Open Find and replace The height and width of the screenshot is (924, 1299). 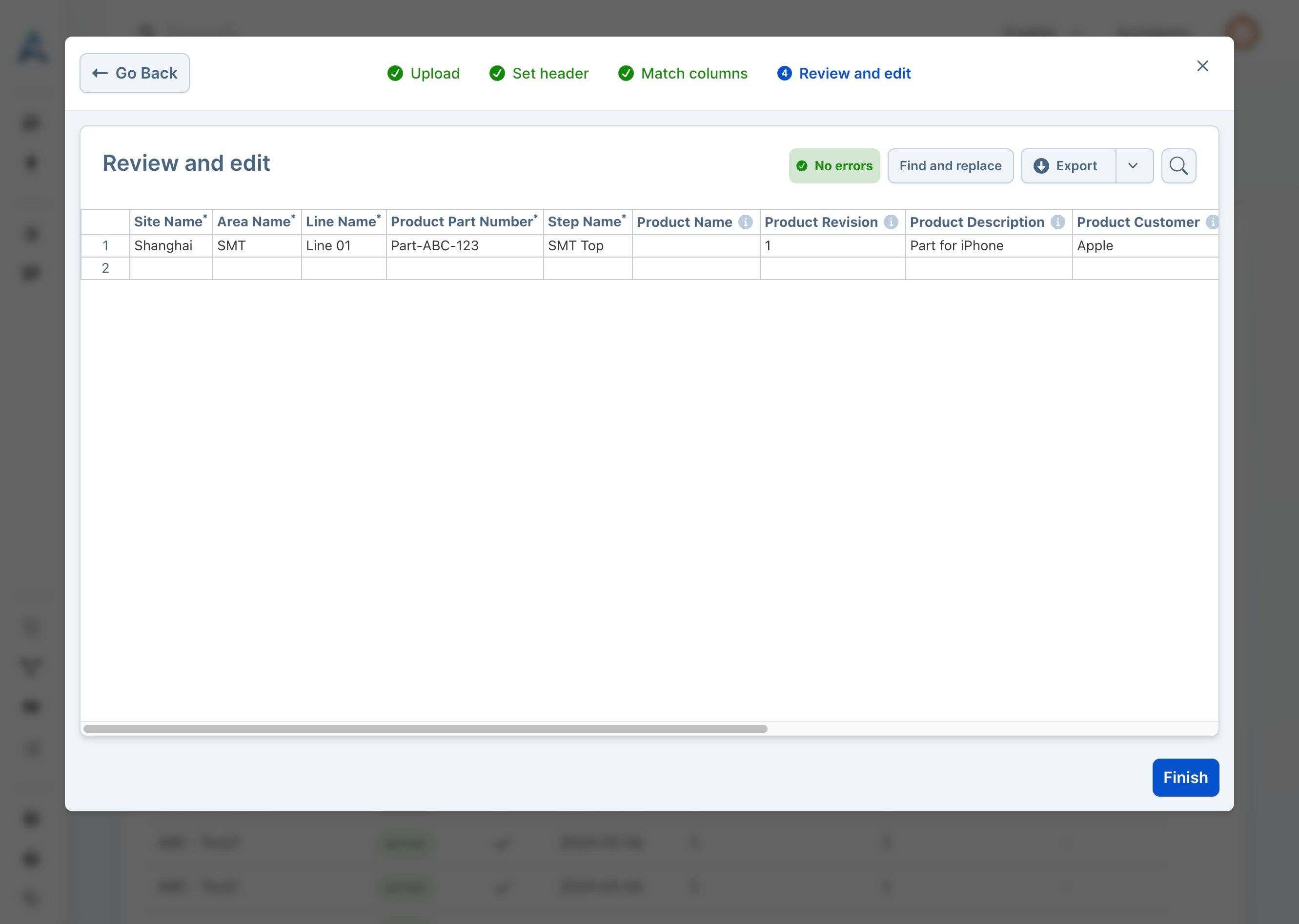[950, 166]
